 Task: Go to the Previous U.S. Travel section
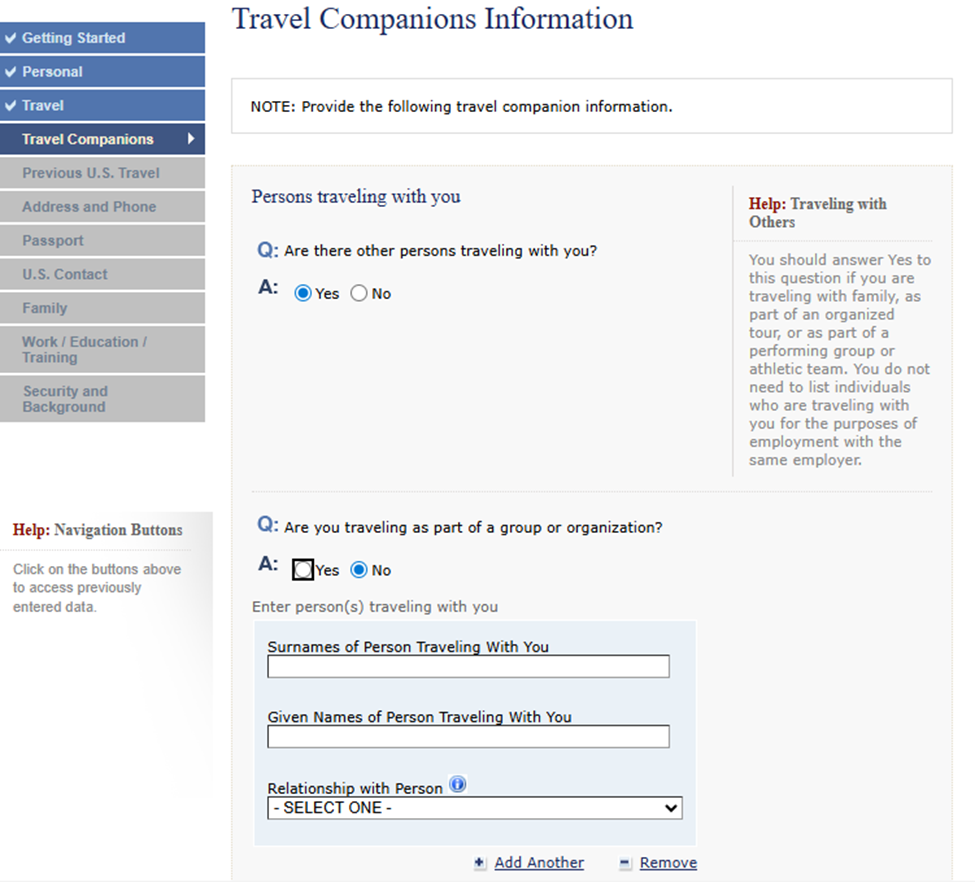[91, 173]
